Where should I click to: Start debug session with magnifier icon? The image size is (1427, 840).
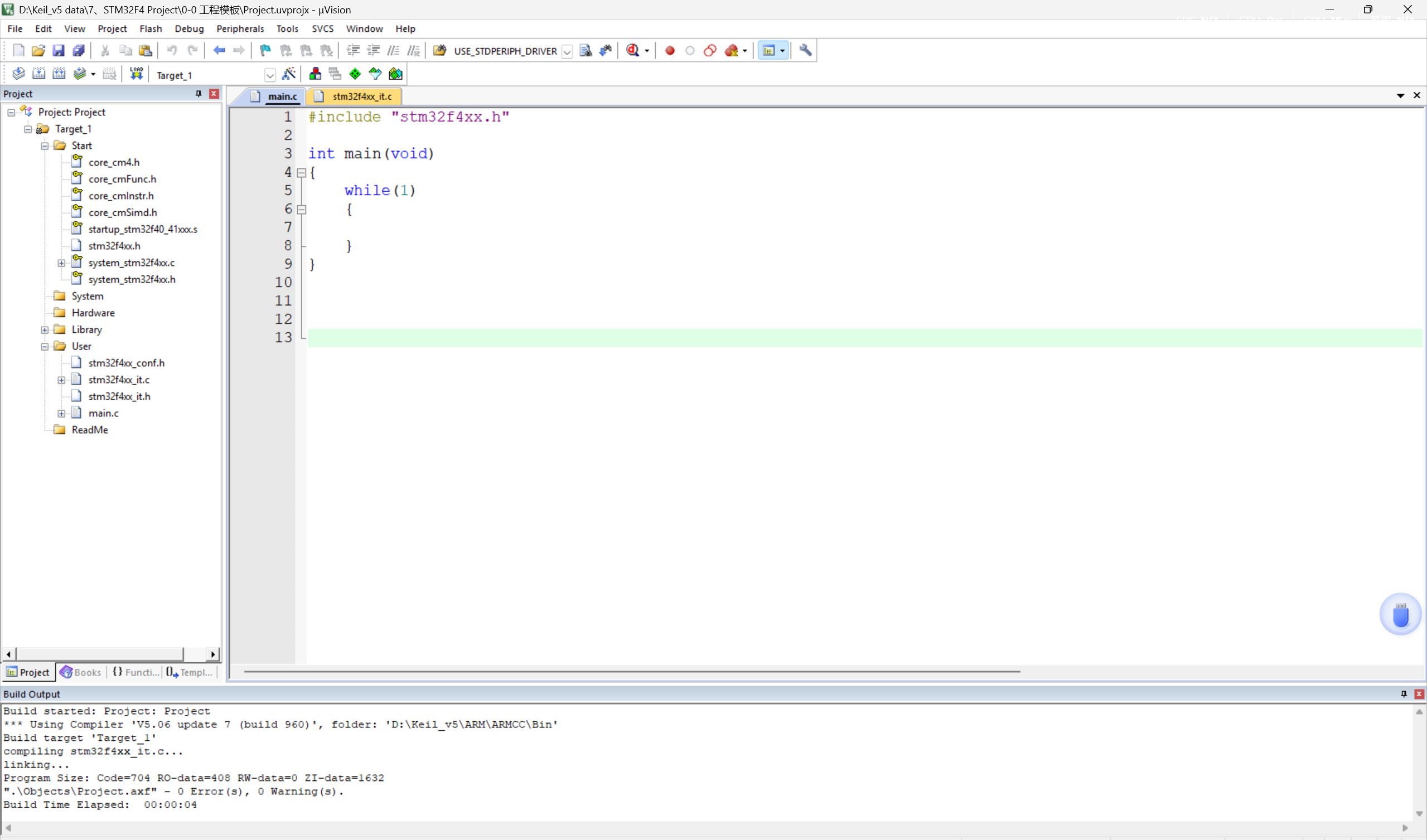pos(632,51)
